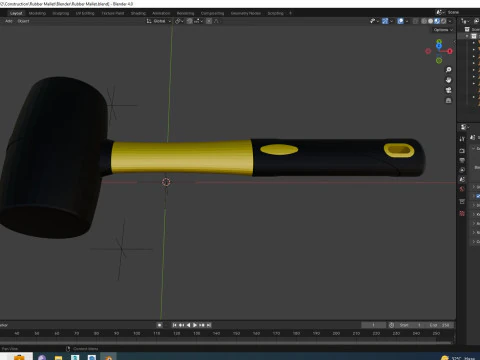Toggle the camera view icon

tap(449, 90)
